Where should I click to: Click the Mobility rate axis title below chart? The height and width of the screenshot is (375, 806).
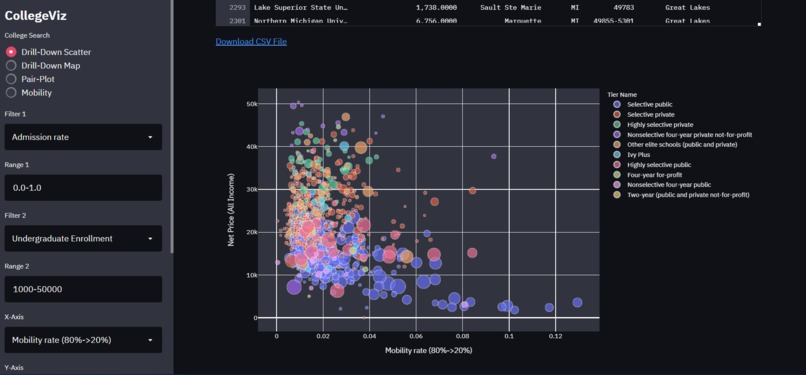click(428, 351)
